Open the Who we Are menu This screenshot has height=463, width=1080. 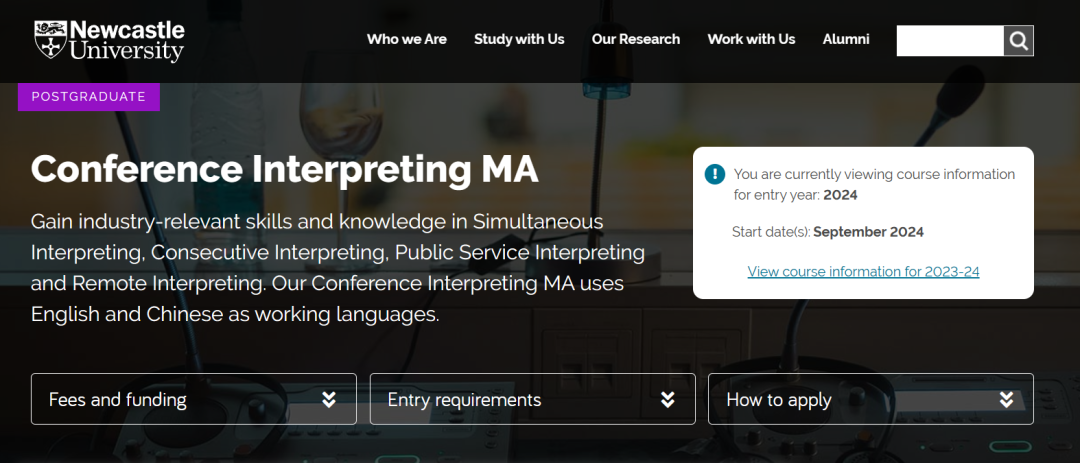pos(407,39)
